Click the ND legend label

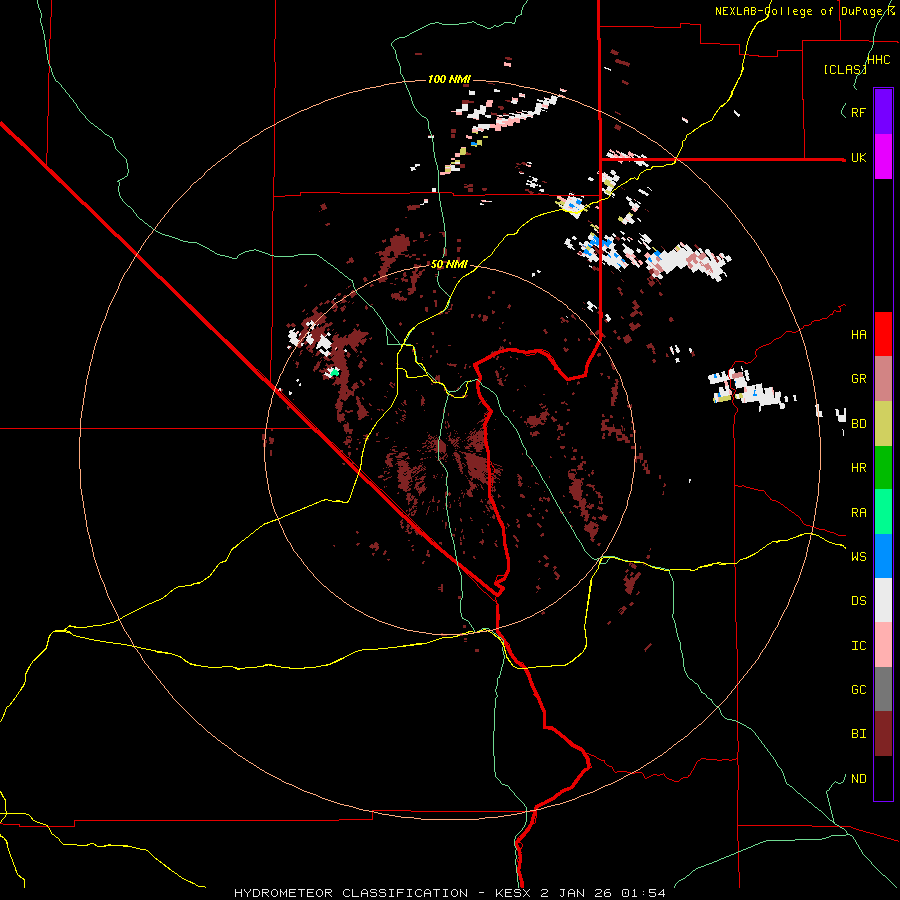coord(858,779)
